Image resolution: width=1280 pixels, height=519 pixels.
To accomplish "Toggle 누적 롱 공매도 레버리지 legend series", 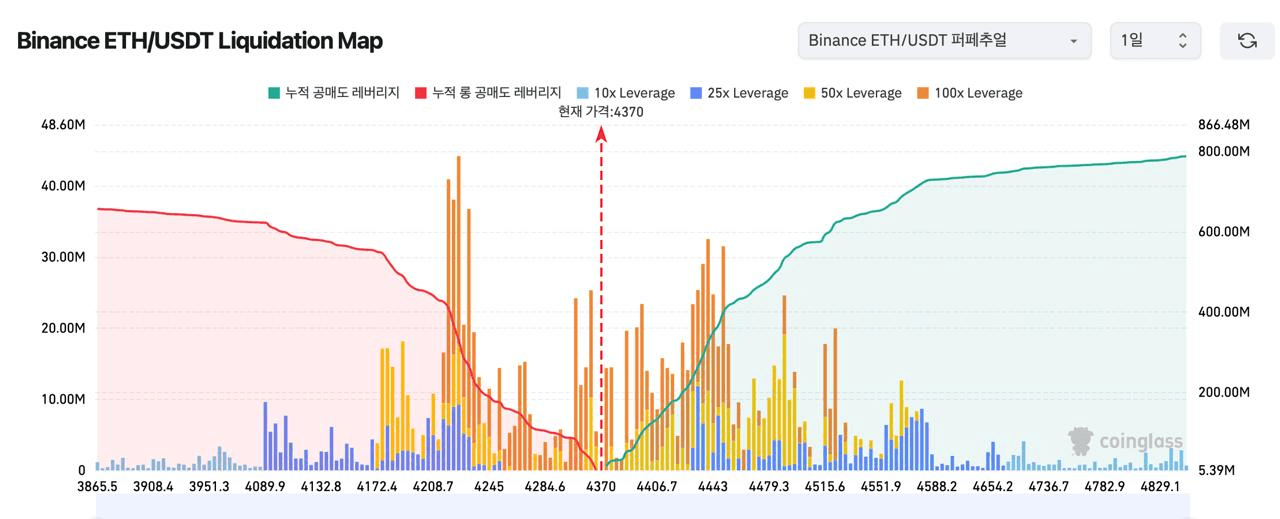I will [x=487, y=93].
